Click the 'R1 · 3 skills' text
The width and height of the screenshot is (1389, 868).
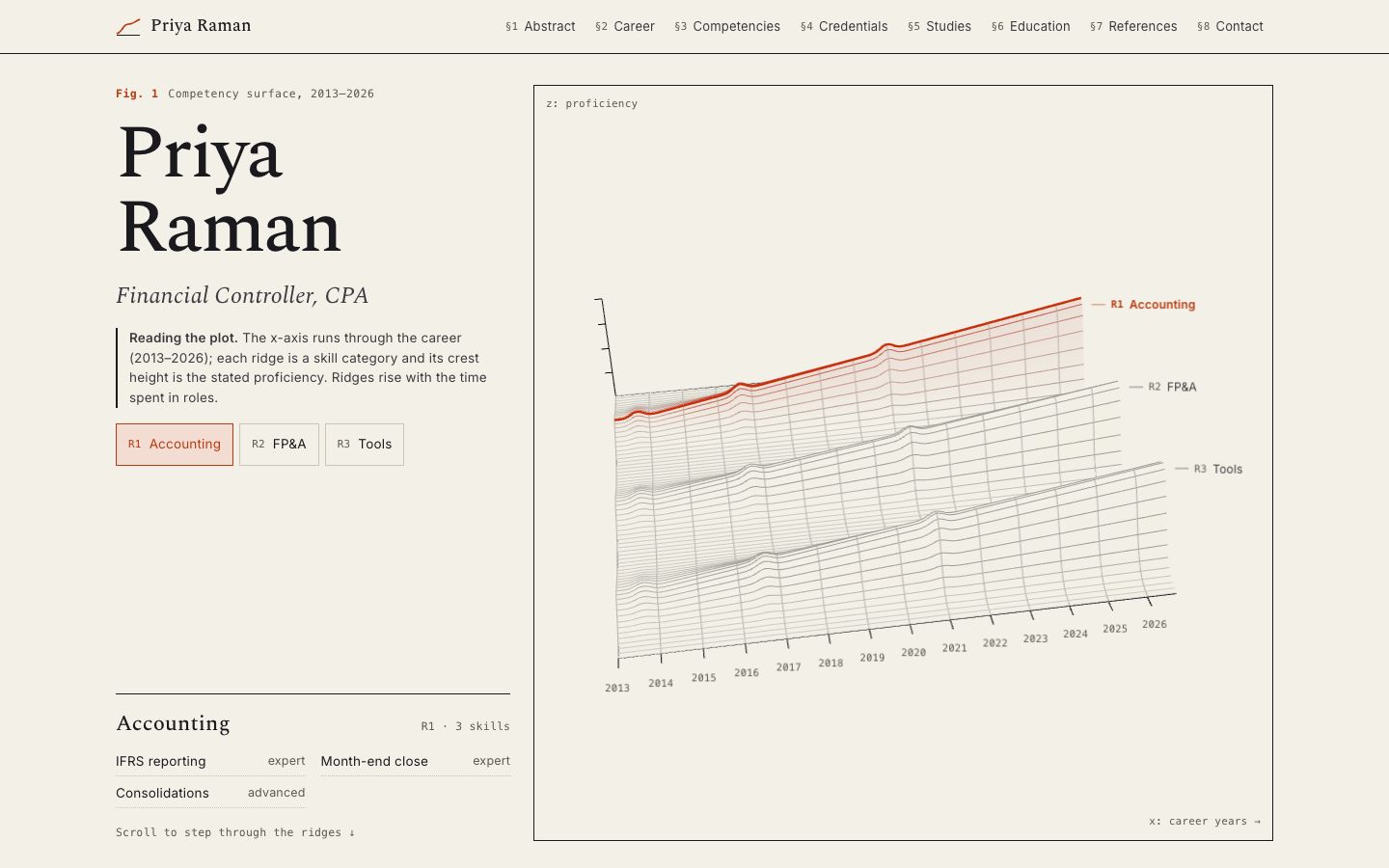(465, 726)
